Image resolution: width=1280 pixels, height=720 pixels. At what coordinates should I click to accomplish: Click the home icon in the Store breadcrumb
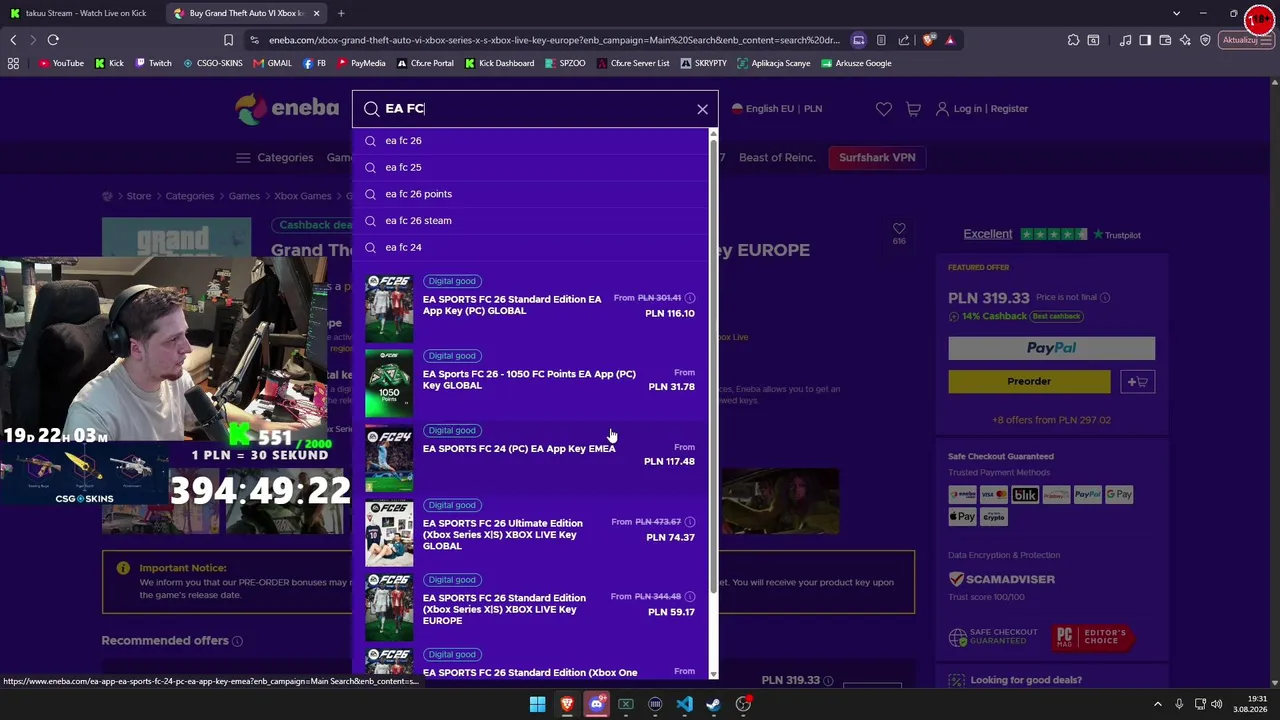pyautogui.click(x=107, y=196)
